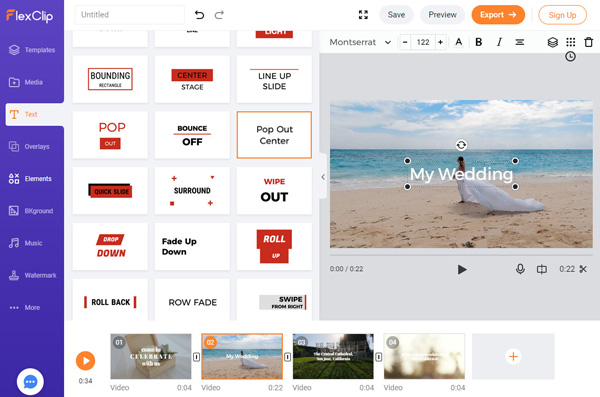
Task: Redo the last action
Action: point(219,15)
